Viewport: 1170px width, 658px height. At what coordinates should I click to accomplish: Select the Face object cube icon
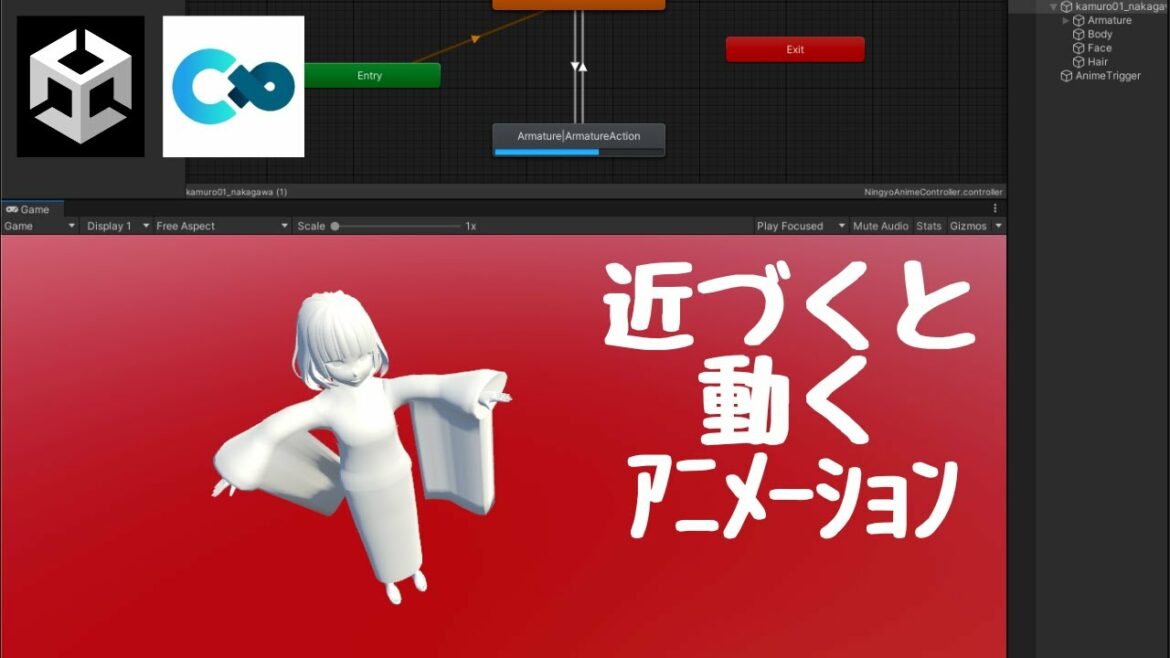coord(1078,48)
